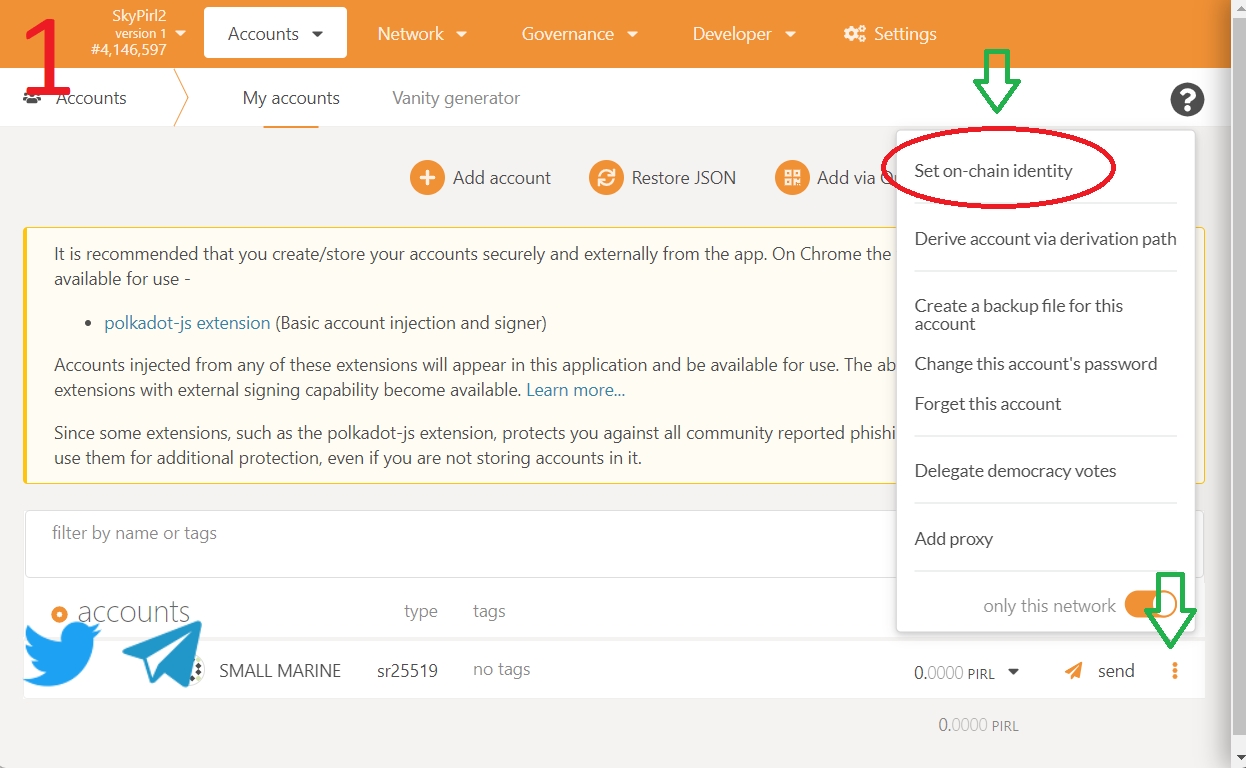Viewport: 1246px width, 768px height.
Task: Follow the Learn more link
Action: tap(575, 390)
